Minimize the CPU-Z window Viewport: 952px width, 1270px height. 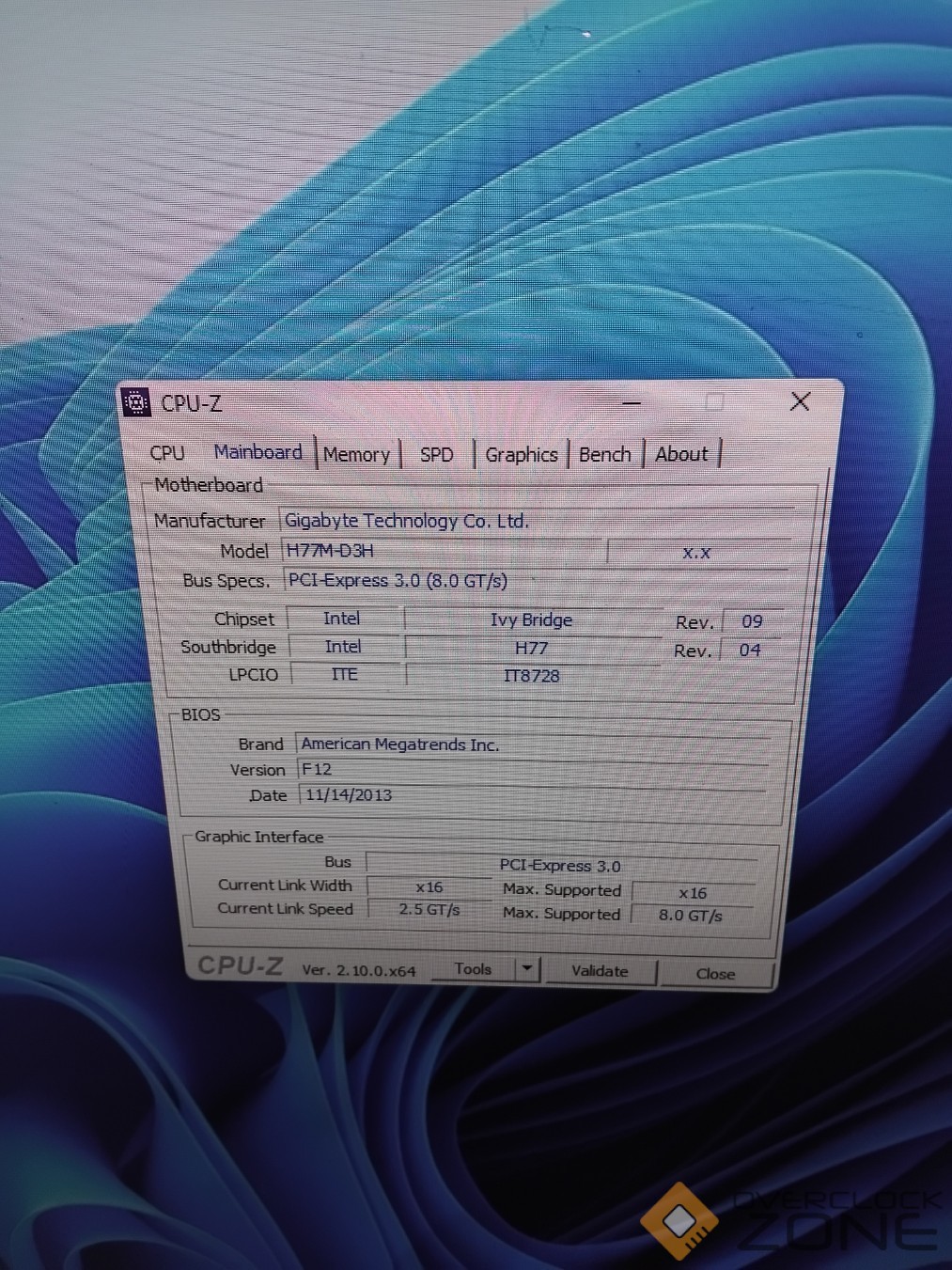point(632,403)
